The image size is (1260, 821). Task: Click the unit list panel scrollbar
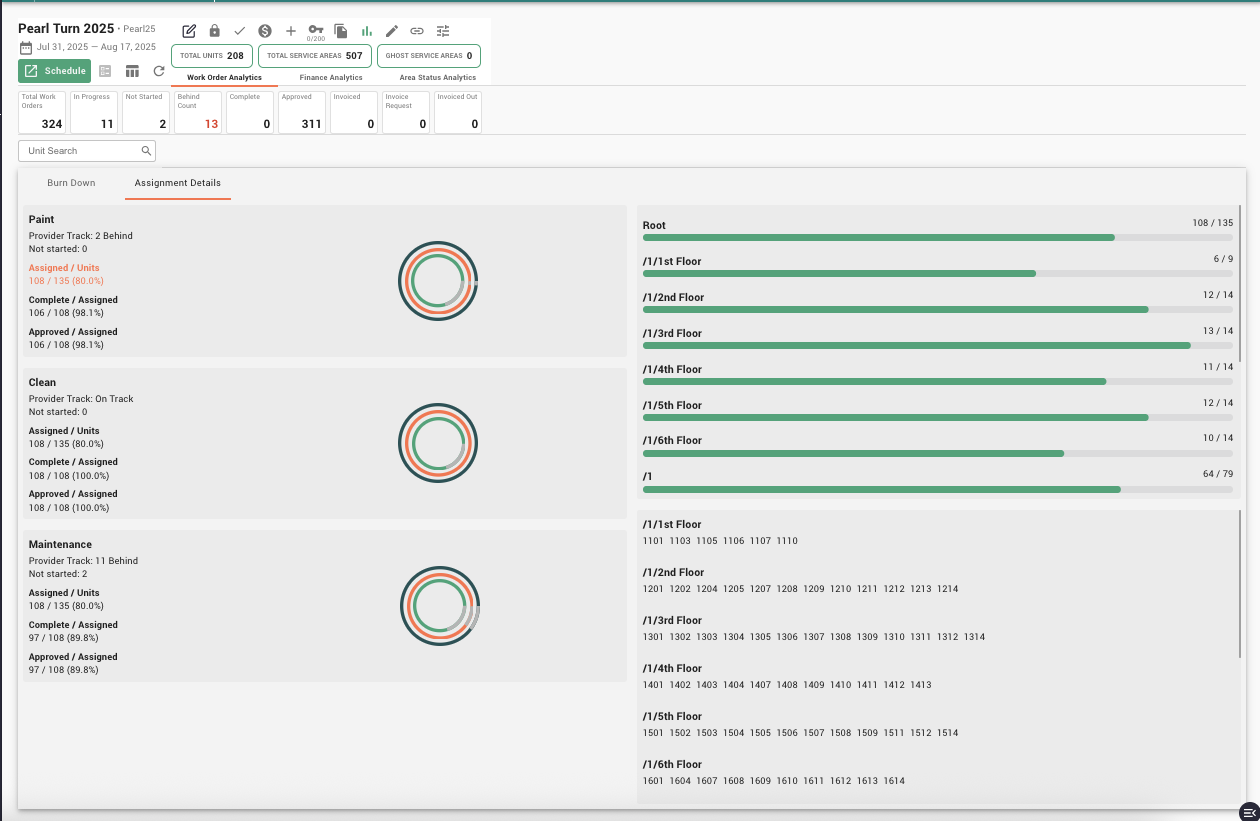point(1240,583)
